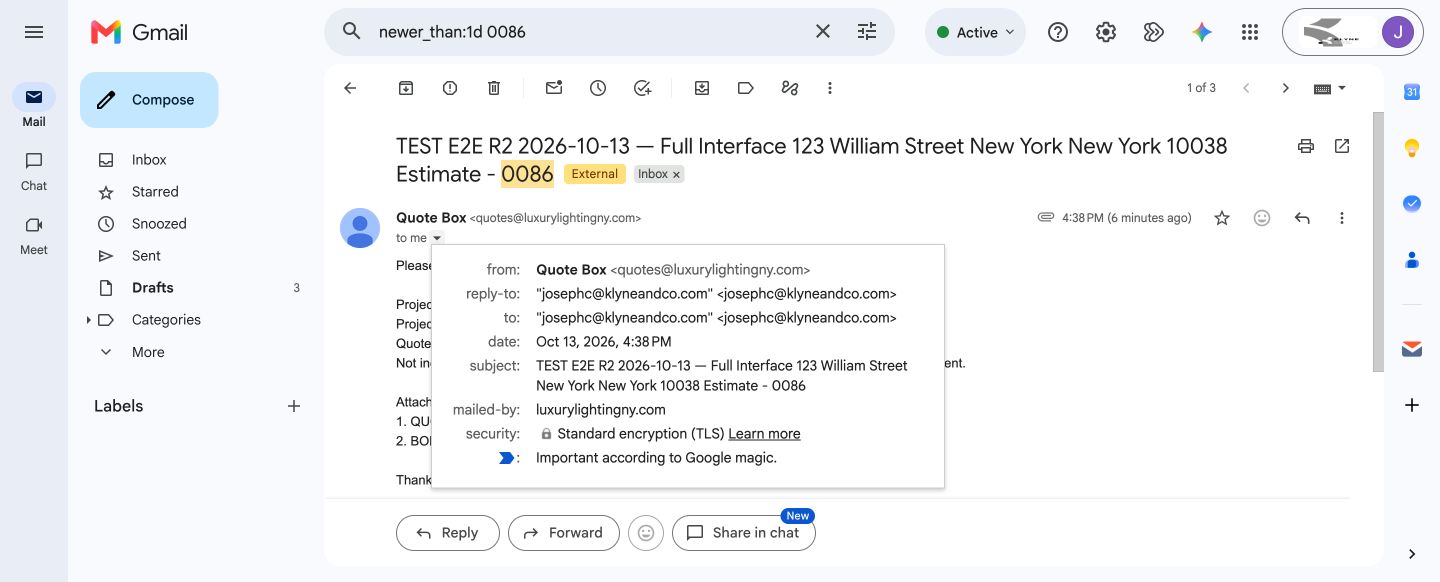Get add-ons plus icon

click(1412, 405)
